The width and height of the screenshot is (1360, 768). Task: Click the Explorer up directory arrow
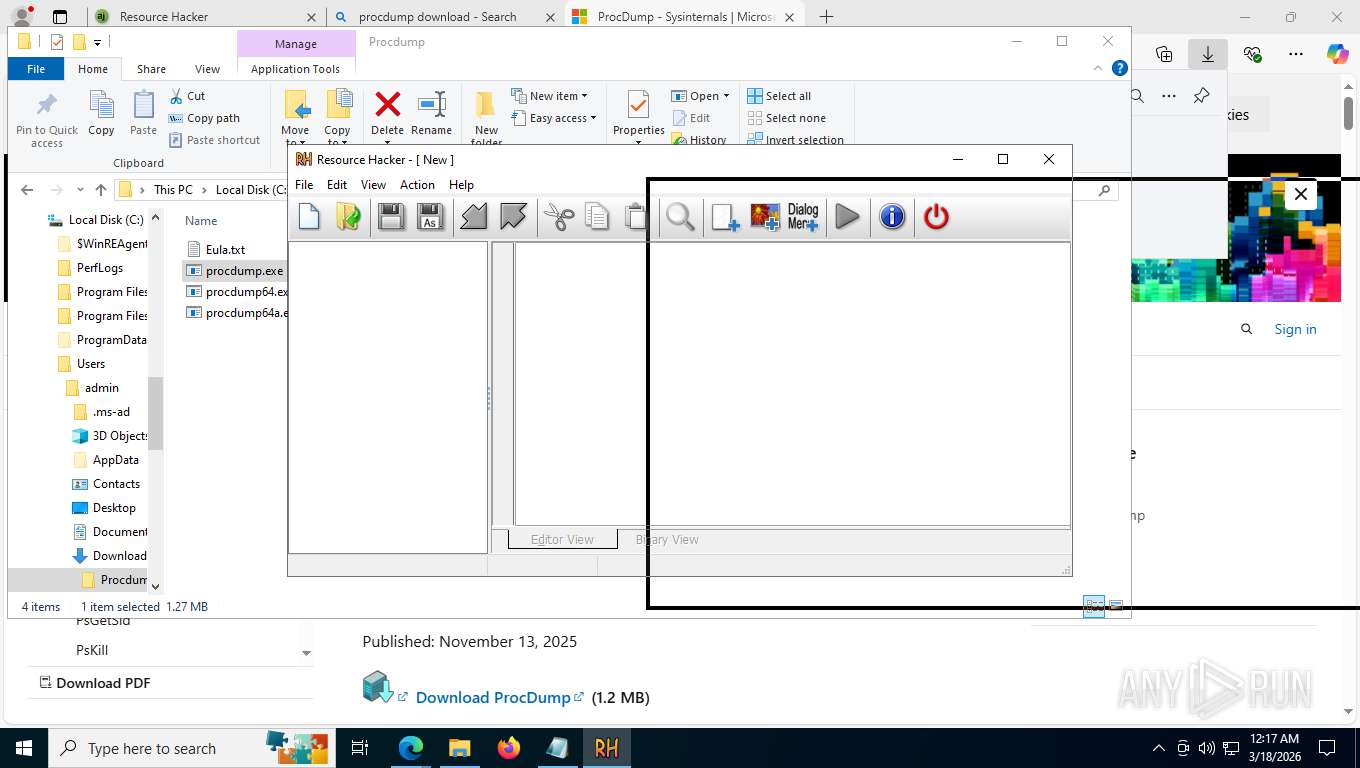(x=100, y=190)
